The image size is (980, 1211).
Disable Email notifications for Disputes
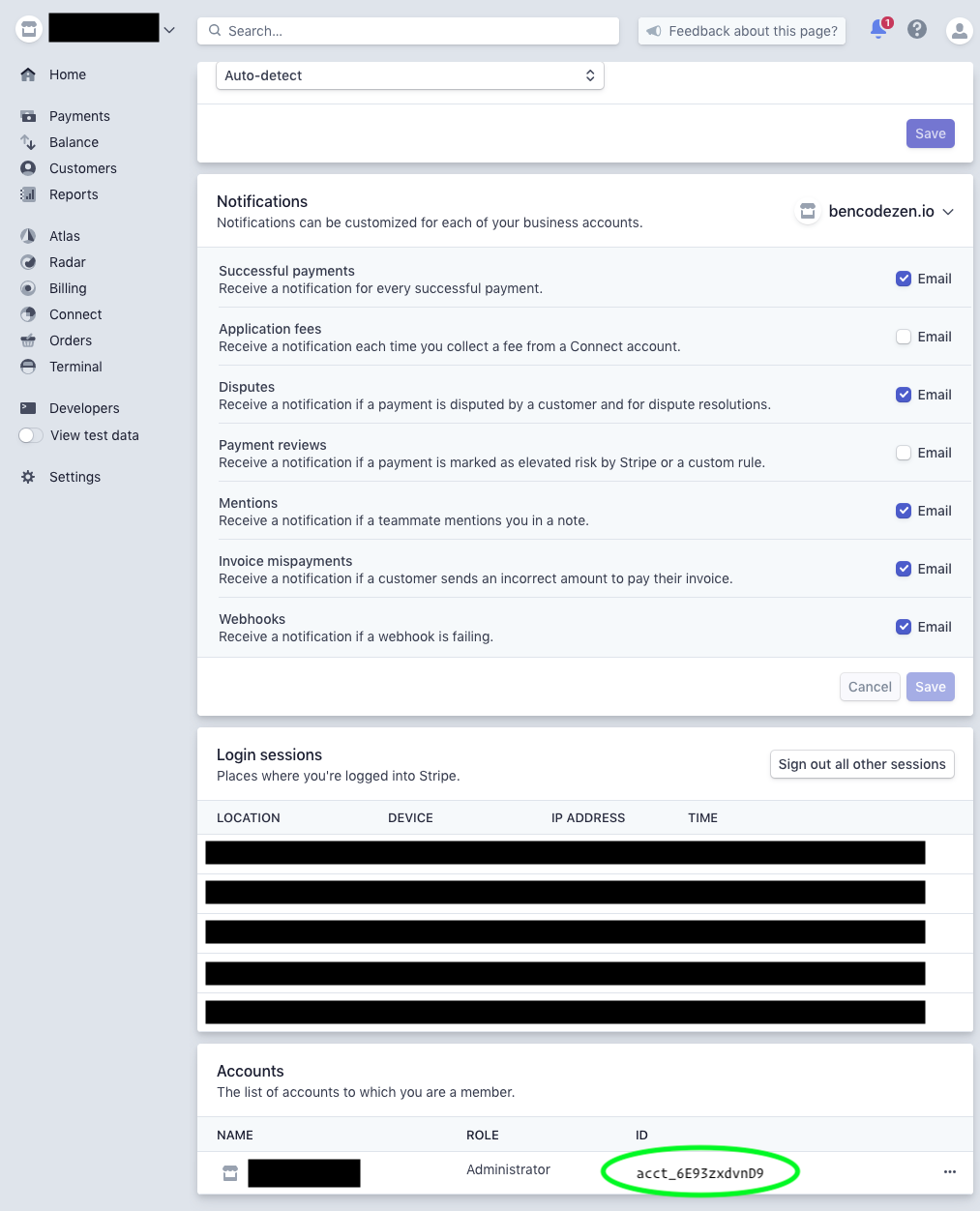903,394
